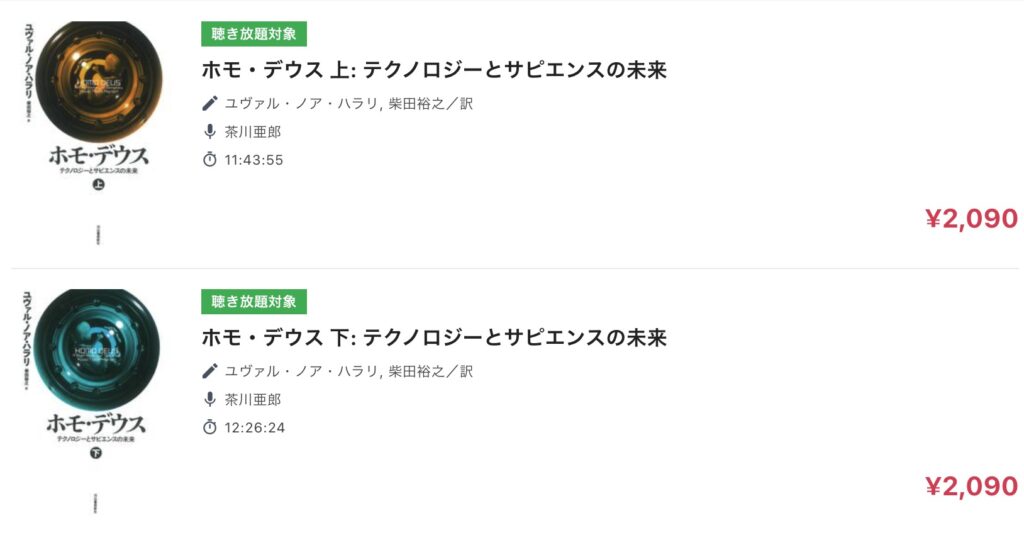
Task: Click the pencil author icon for the 上 volume
Action: click(x=210, y=103)
